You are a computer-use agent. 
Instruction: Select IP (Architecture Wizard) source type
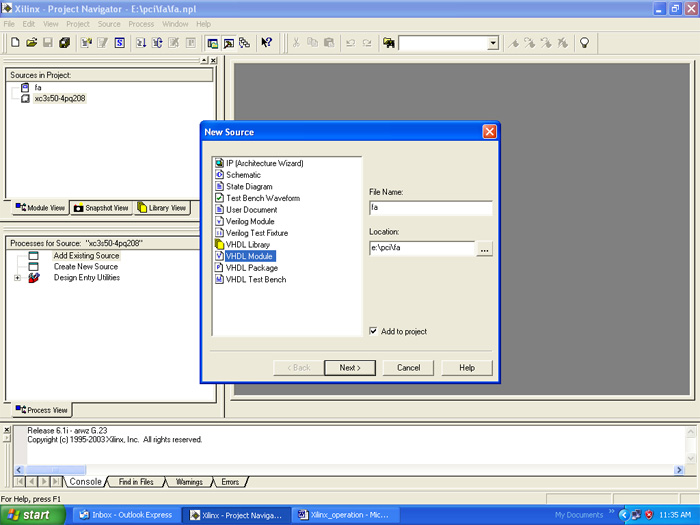pyautogui.click(x=264, y=163)
